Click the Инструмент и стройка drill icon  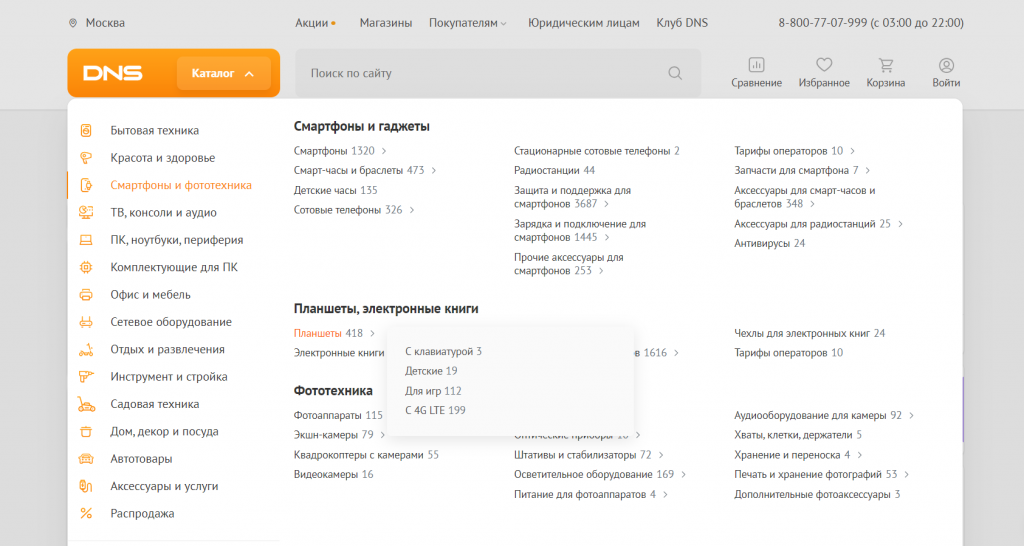[x=86, y=377]
